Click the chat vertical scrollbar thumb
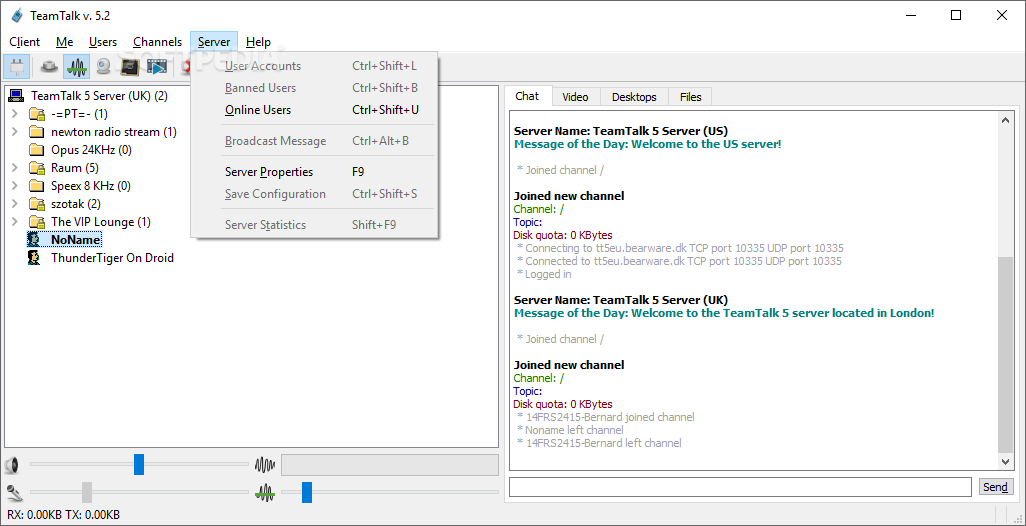This screenshot has height=526, width=1026. click(1006, 355)
